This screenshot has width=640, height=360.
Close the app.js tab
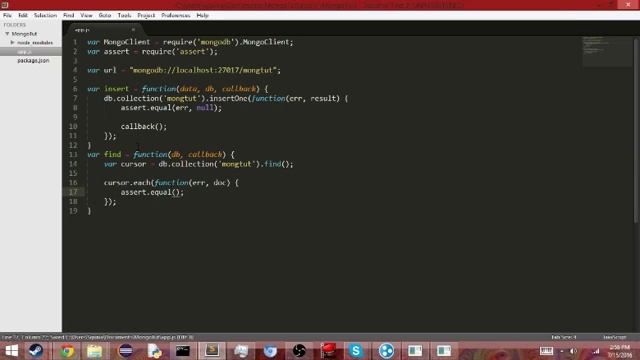coord(133,30)
